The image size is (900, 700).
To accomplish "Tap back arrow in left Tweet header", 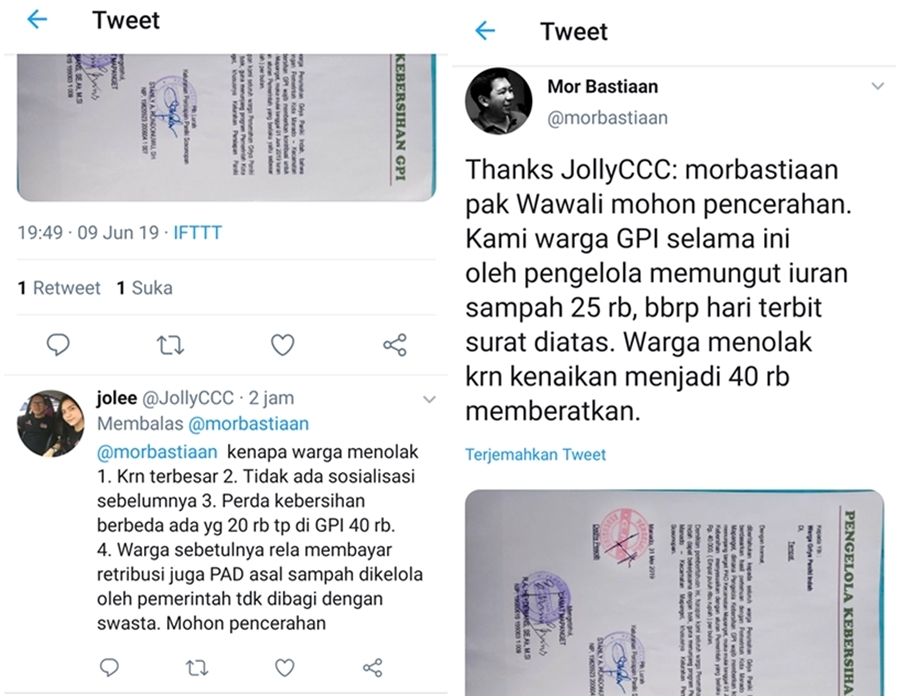I will (37, 20).
